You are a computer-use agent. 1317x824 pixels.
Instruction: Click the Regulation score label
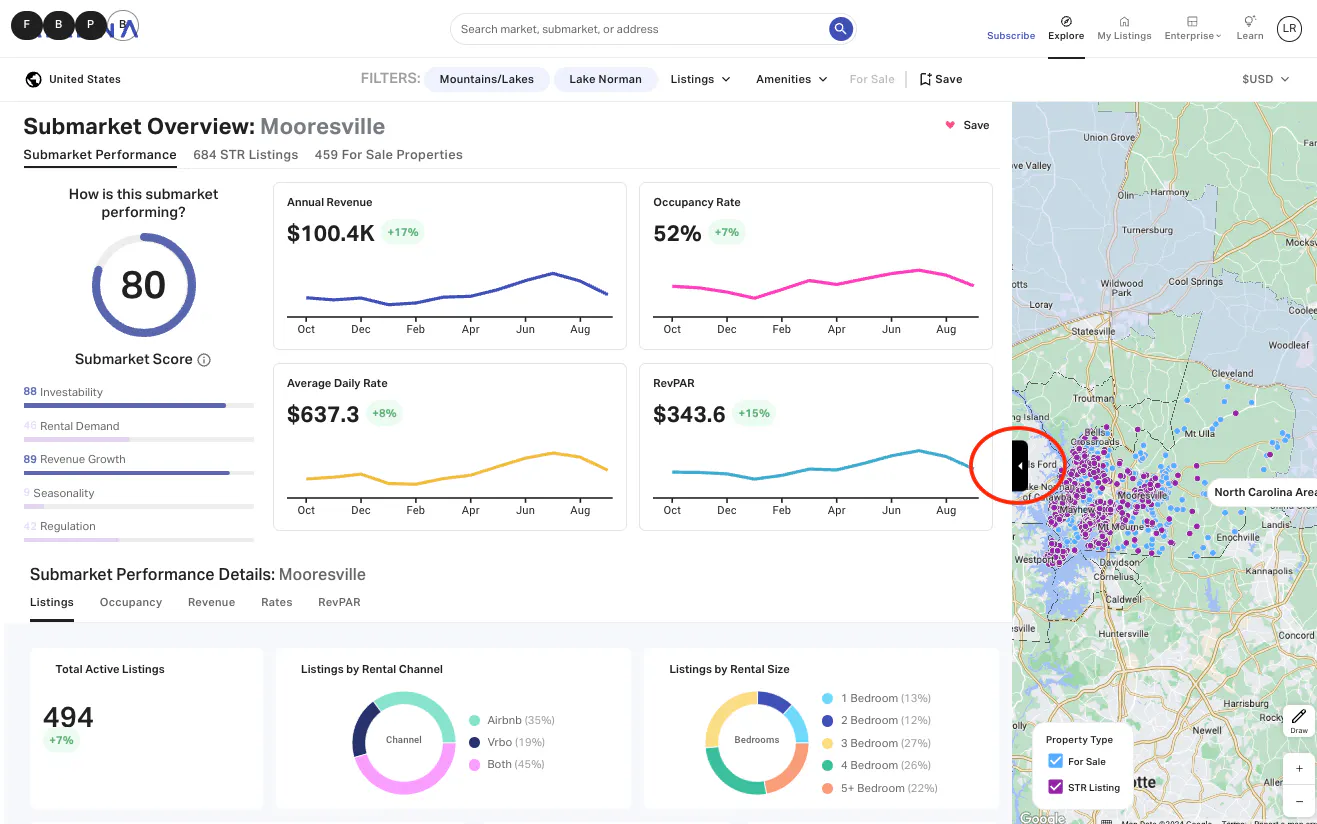click(68, 526)
